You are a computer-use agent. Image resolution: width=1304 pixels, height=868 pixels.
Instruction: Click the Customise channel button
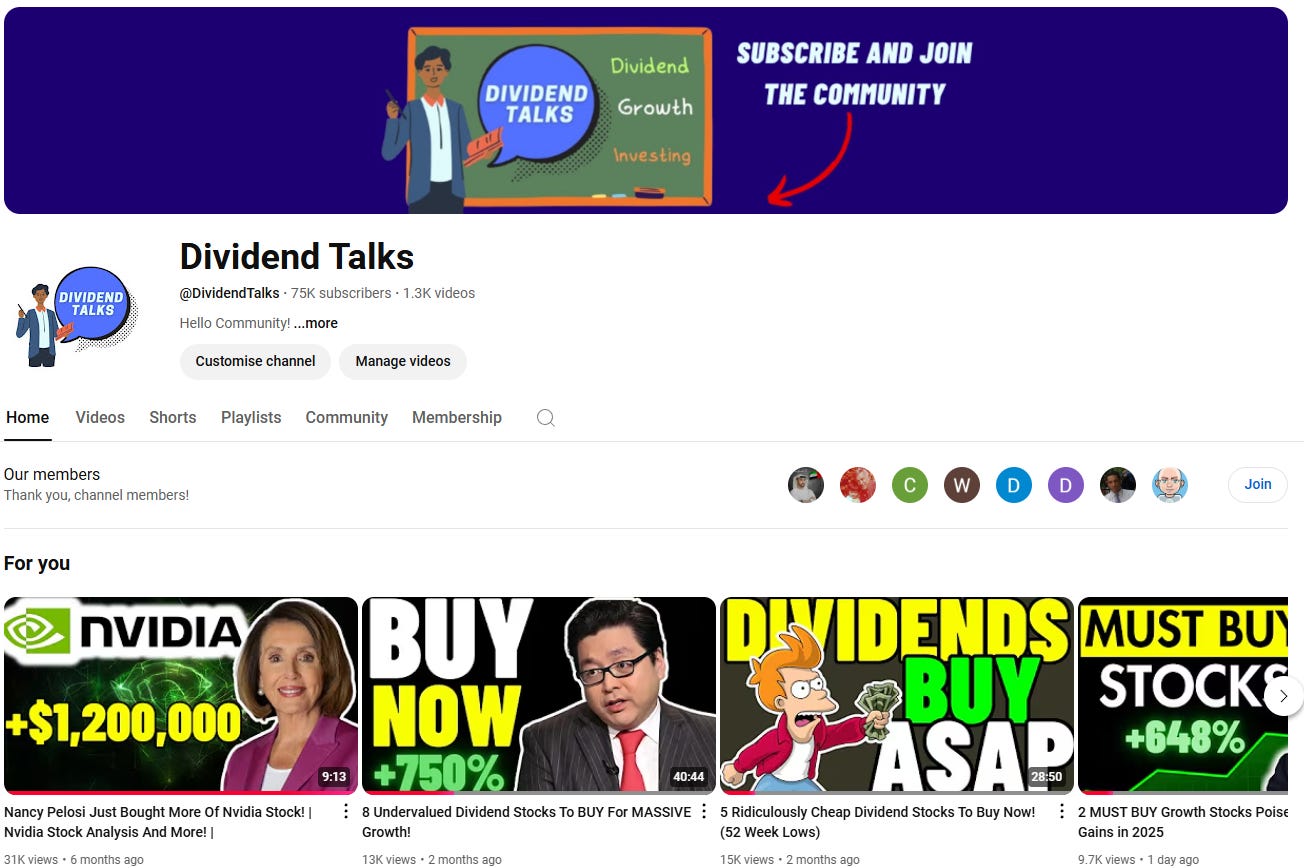(255, 361)
